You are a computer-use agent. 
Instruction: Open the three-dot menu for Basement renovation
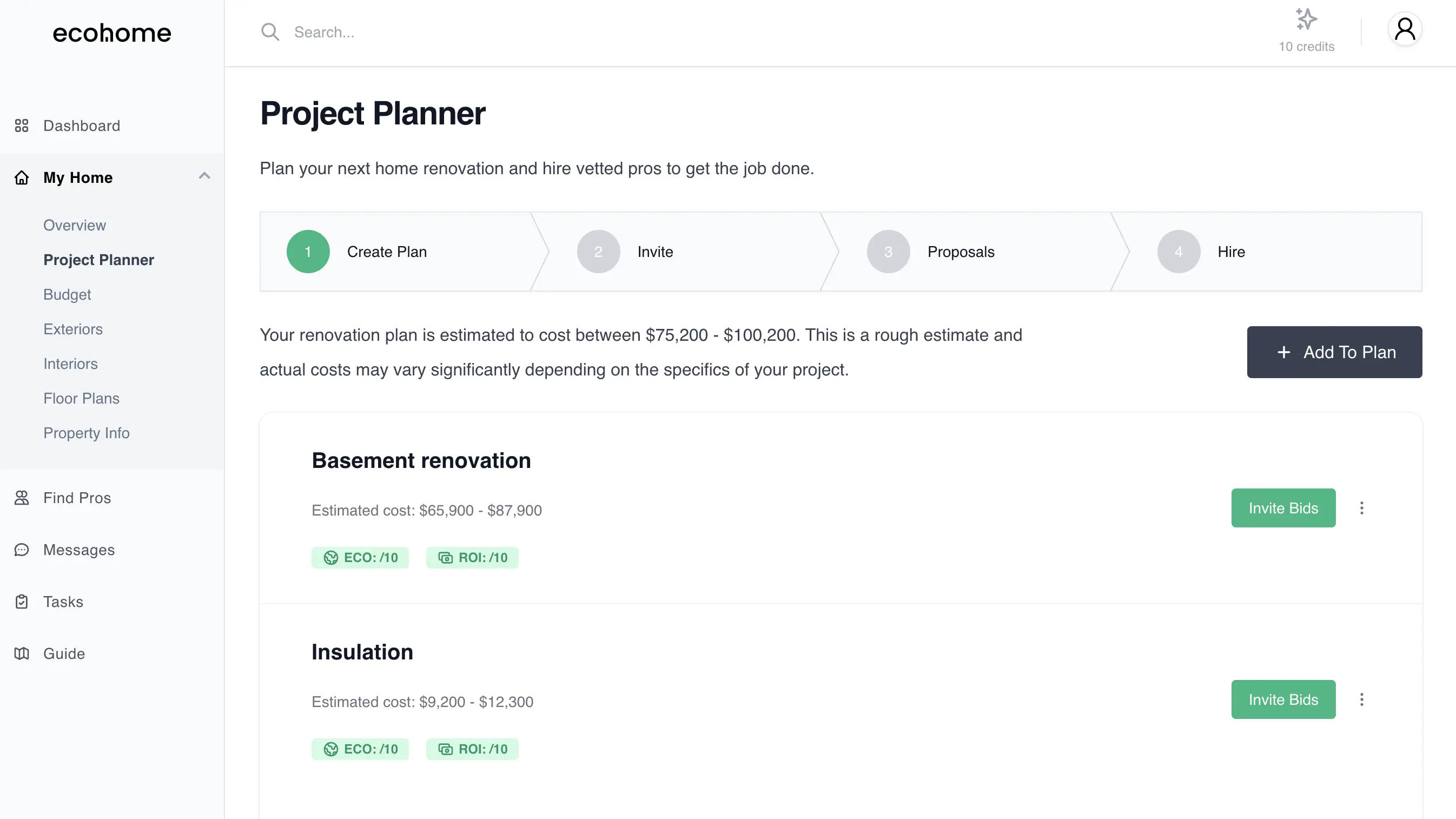[1362, 507]
